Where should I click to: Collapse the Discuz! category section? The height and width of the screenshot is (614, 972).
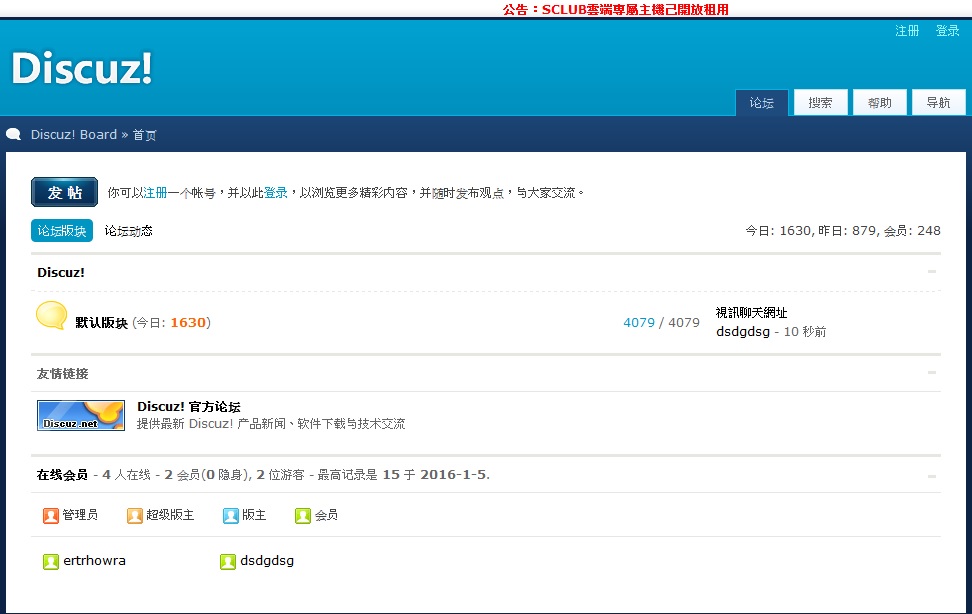[x=932, y=272]
